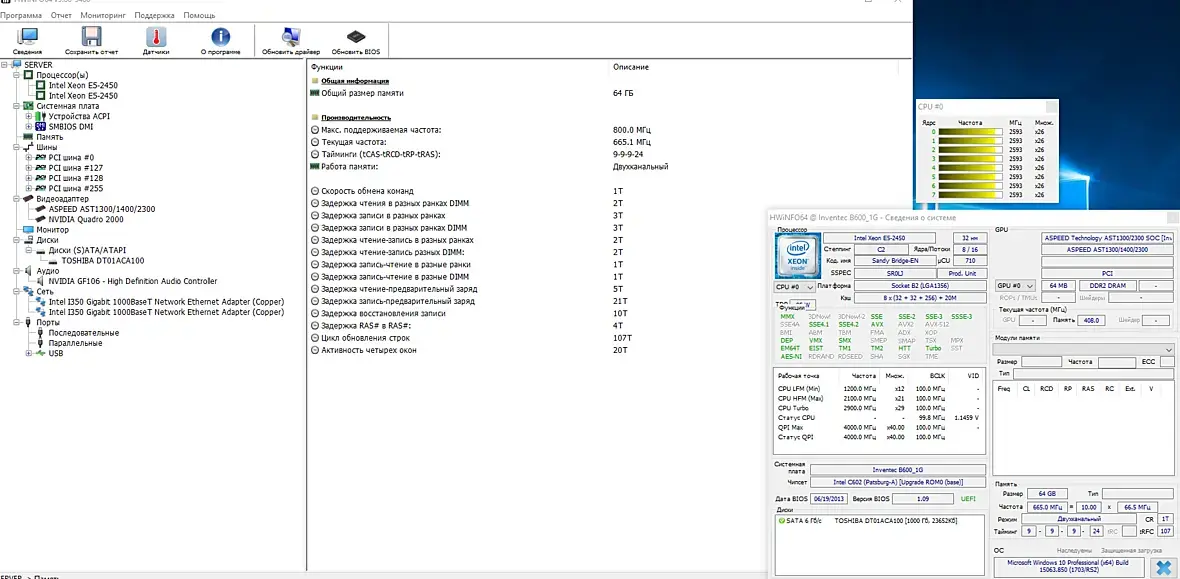Open the GPU #0 selector dropdown

(1015, 286)
